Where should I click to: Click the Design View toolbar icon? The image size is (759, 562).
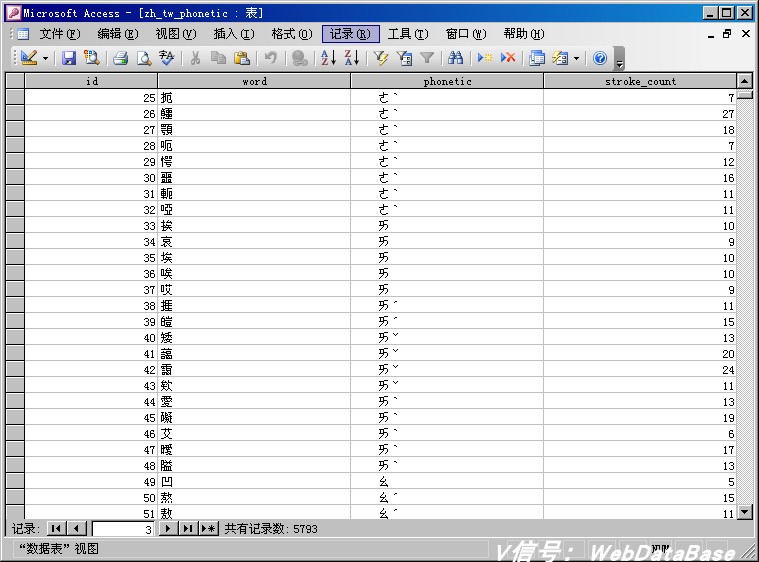pyautogui.click(x=29, y=58)
